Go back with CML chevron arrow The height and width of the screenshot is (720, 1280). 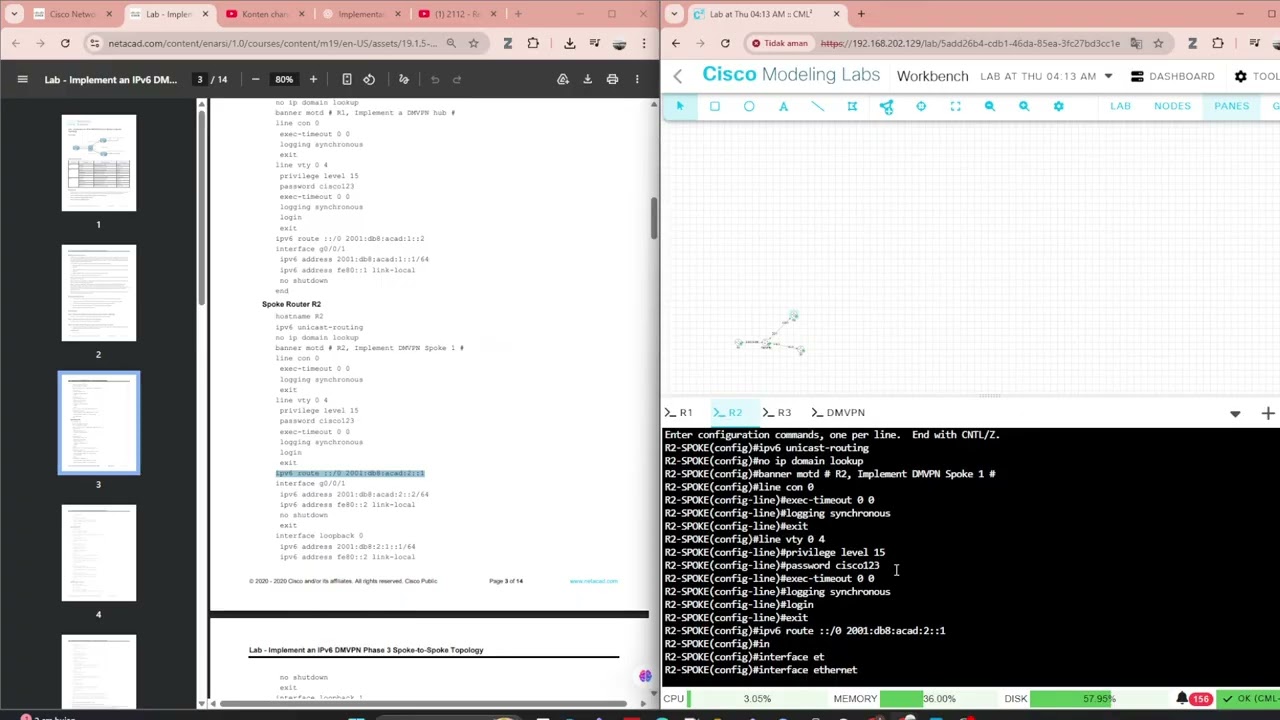678,76
